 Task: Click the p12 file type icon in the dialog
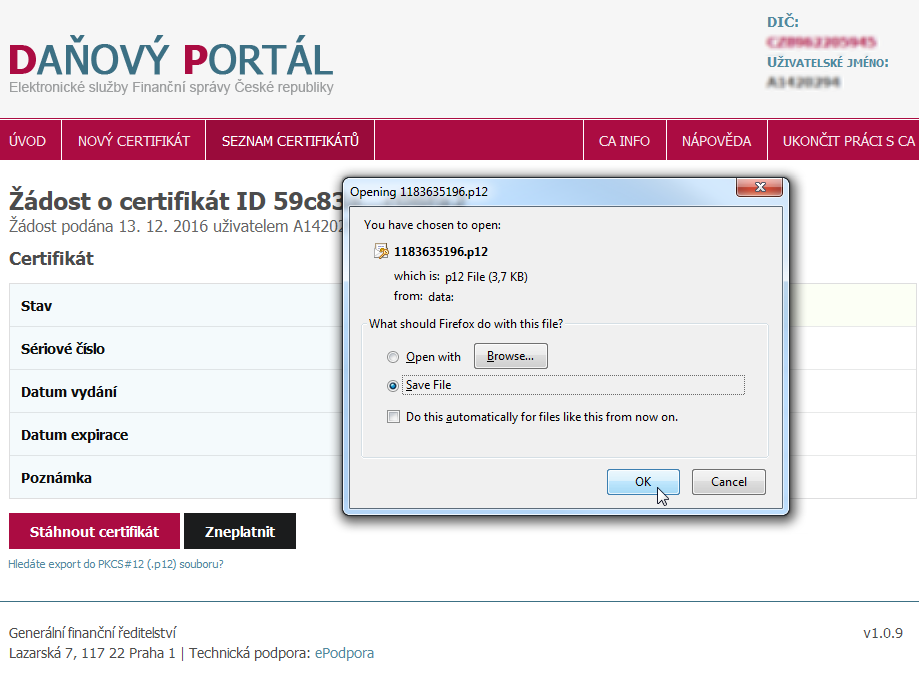pyautogui.click(x=381, y=250)
